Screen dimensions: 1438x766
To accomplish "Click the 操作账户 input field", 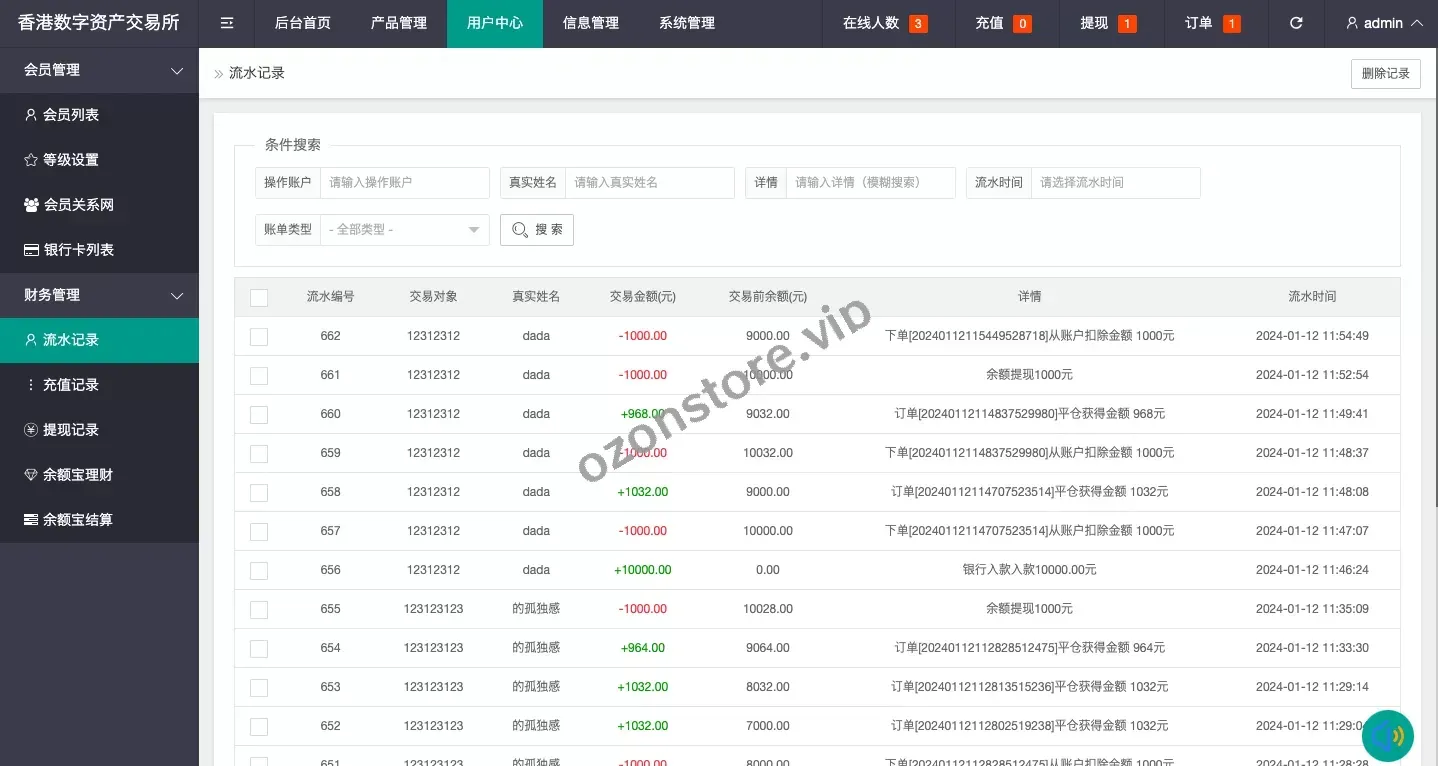I will (404, 183).
